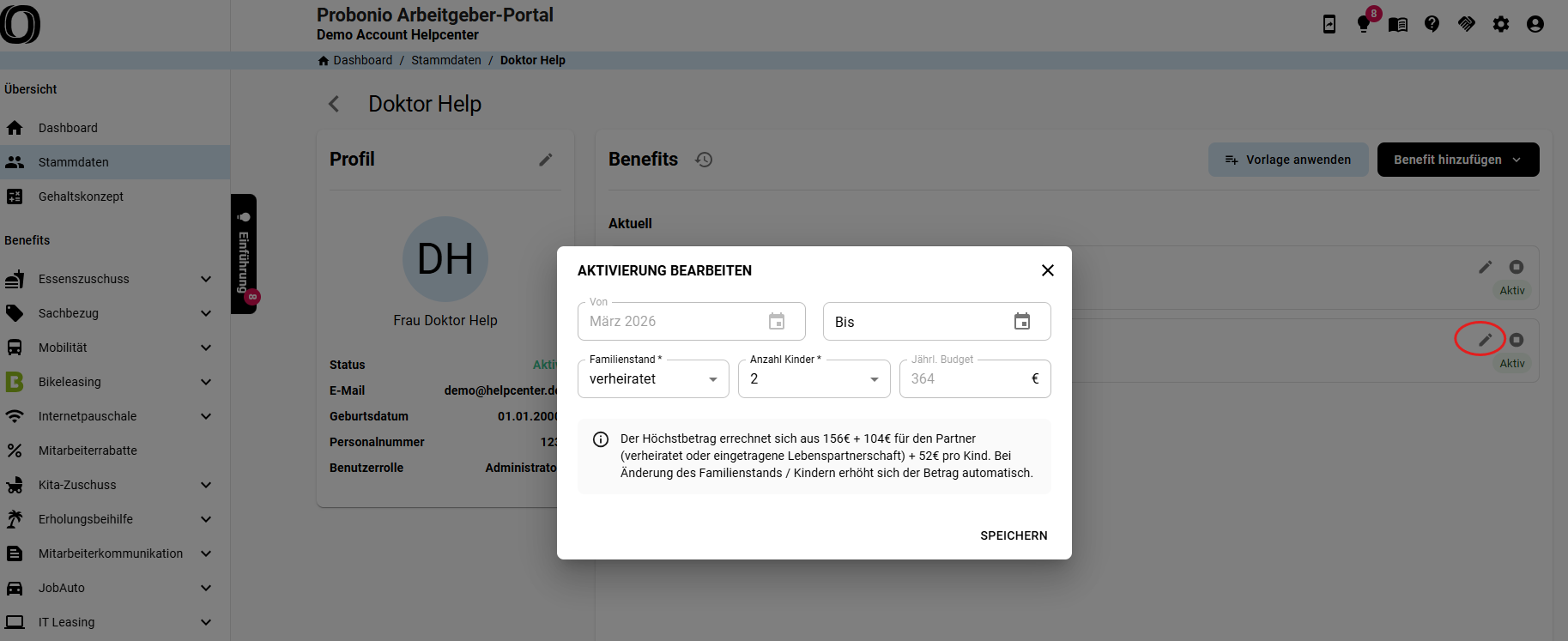Viewport: 1568px width, 641px height.
Task: Click the Jährl. Budget field
Action: tap(975, 379)
